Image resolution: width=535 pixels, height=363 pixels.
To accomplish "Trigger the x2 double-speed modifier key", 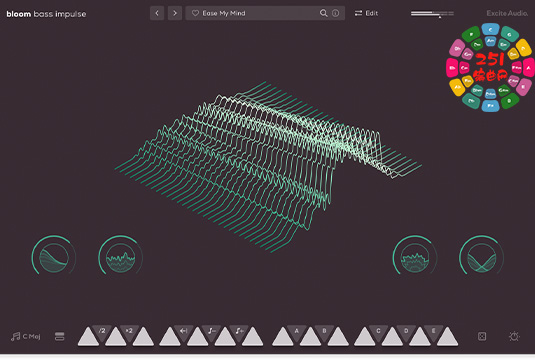I will 129,331.
